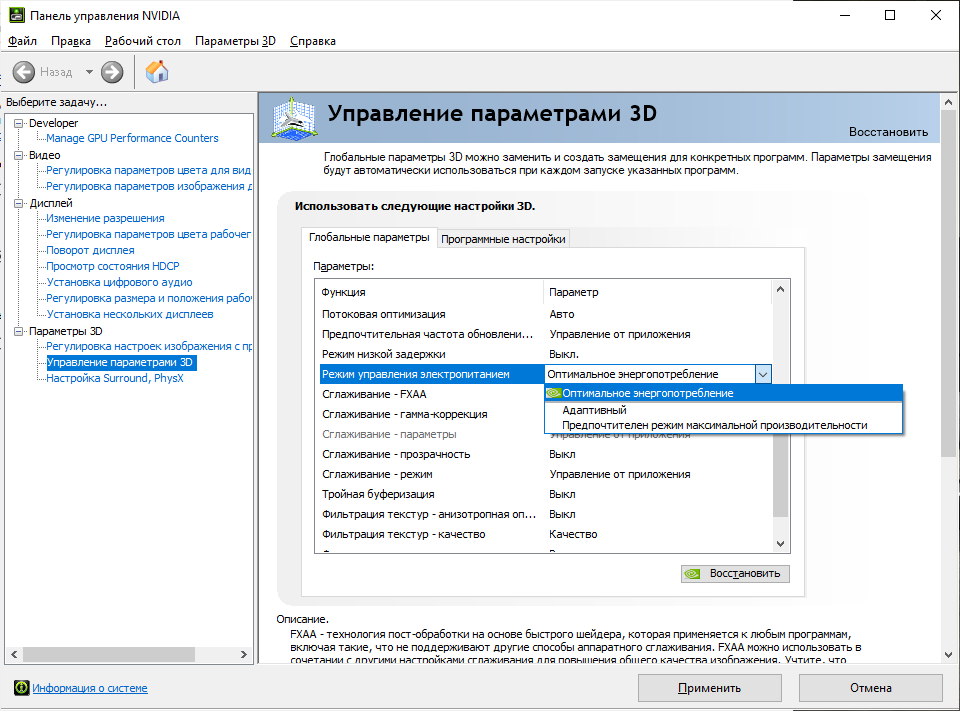
Task: Click task tree horizontal scroll left arrow
Action: [14, 655]
